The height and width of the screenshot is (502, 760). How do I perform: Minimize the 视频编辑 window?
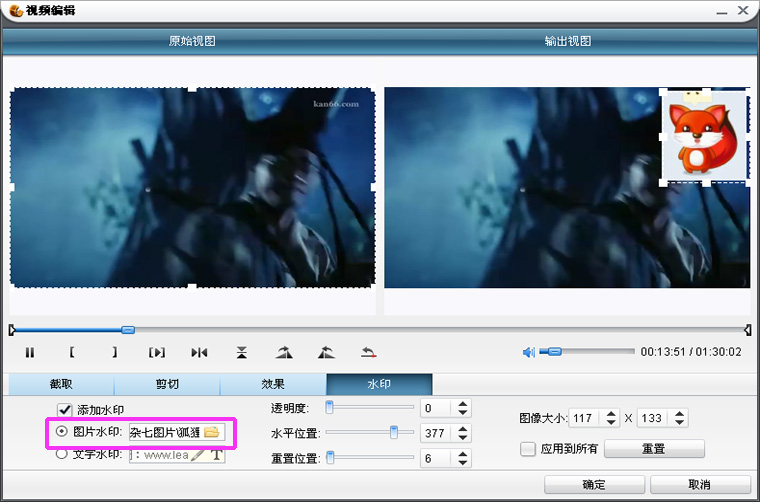click(722, 12)
